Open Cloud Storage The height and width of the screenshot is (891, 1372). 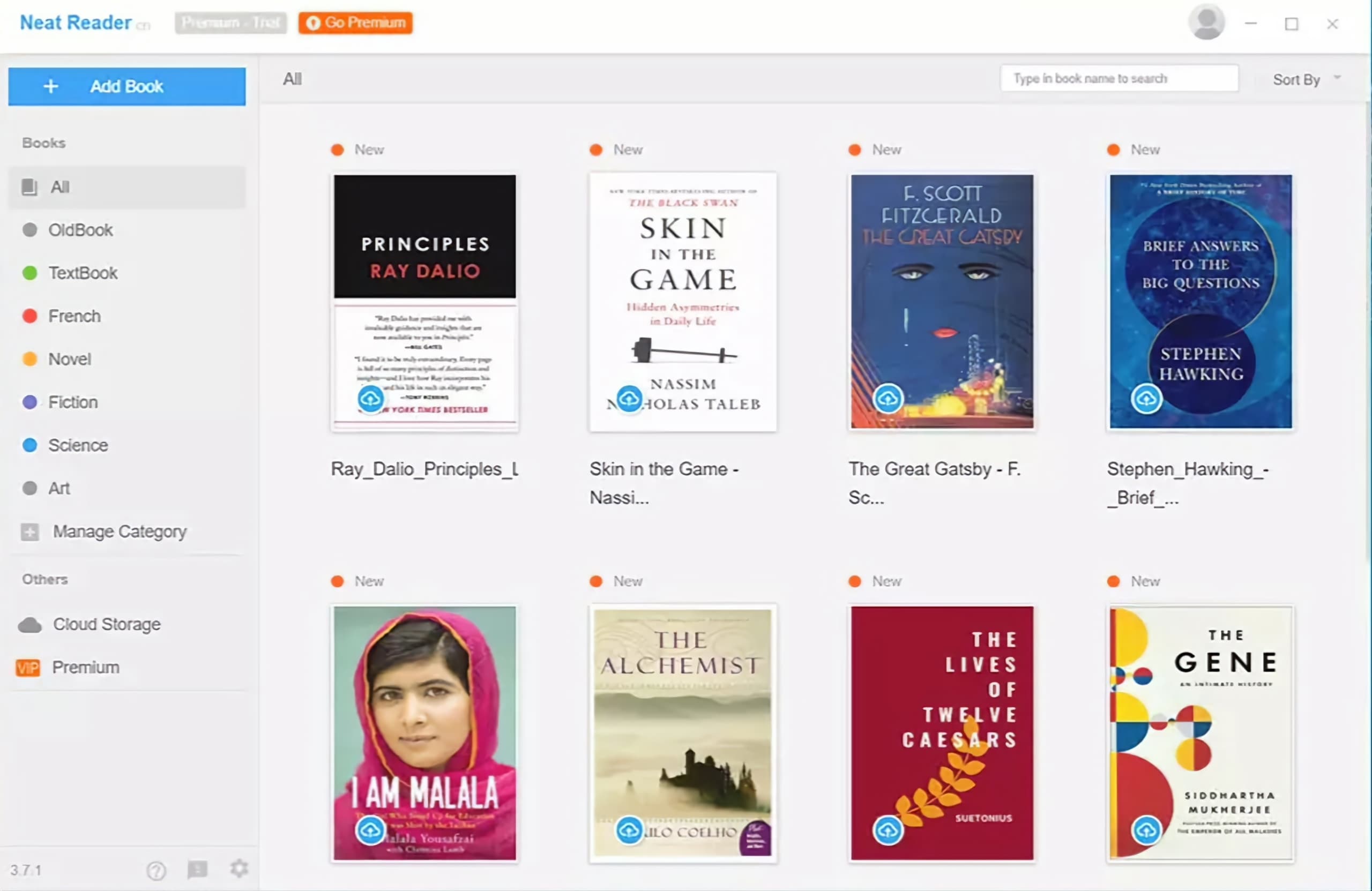(127, 625)
